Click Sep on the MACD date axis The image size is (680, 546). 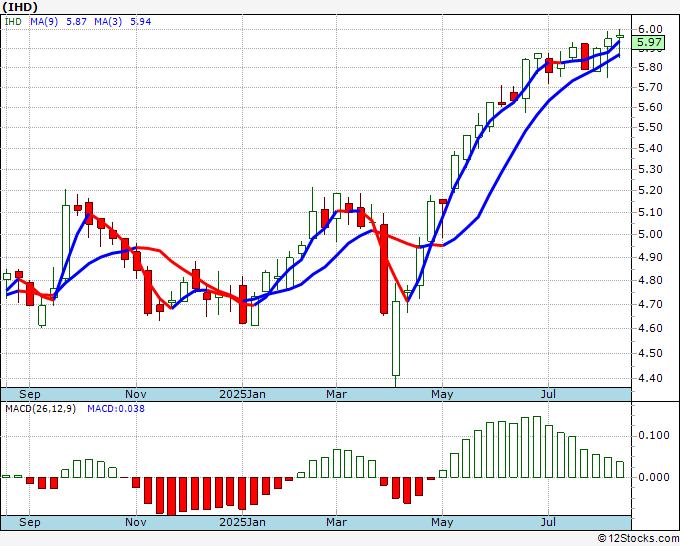click(x=29, y=522)
